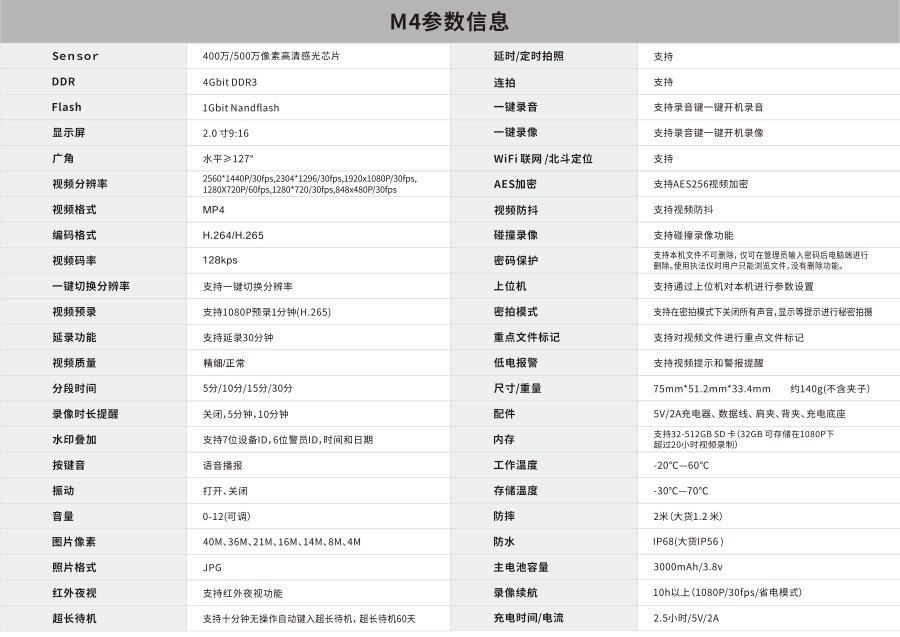Click the value '-30℃—70℃'

click(681, 491)
